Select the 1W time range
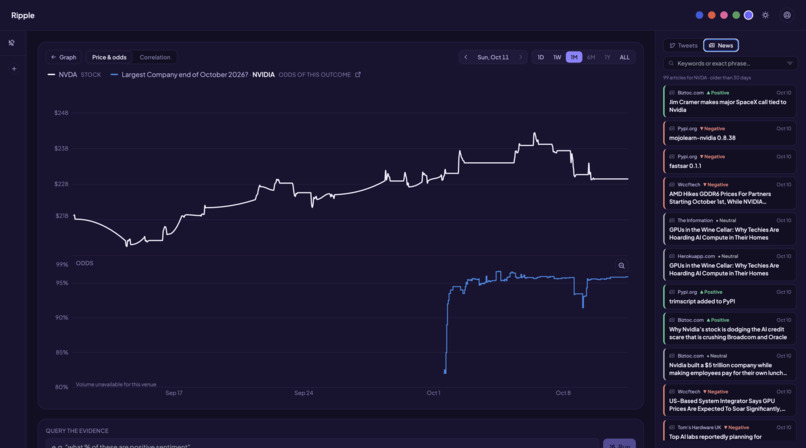Image resolution: width=806 pixels, height=448 pixels. point(557,57)
